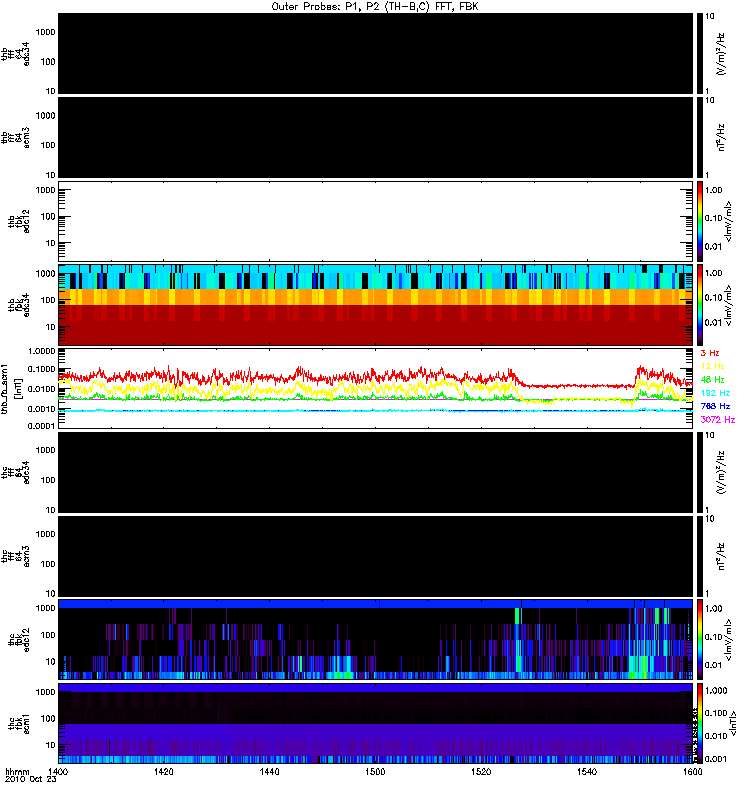
Task: Click the thc fbk edc12 color bar
Action: tap(700, 639)
